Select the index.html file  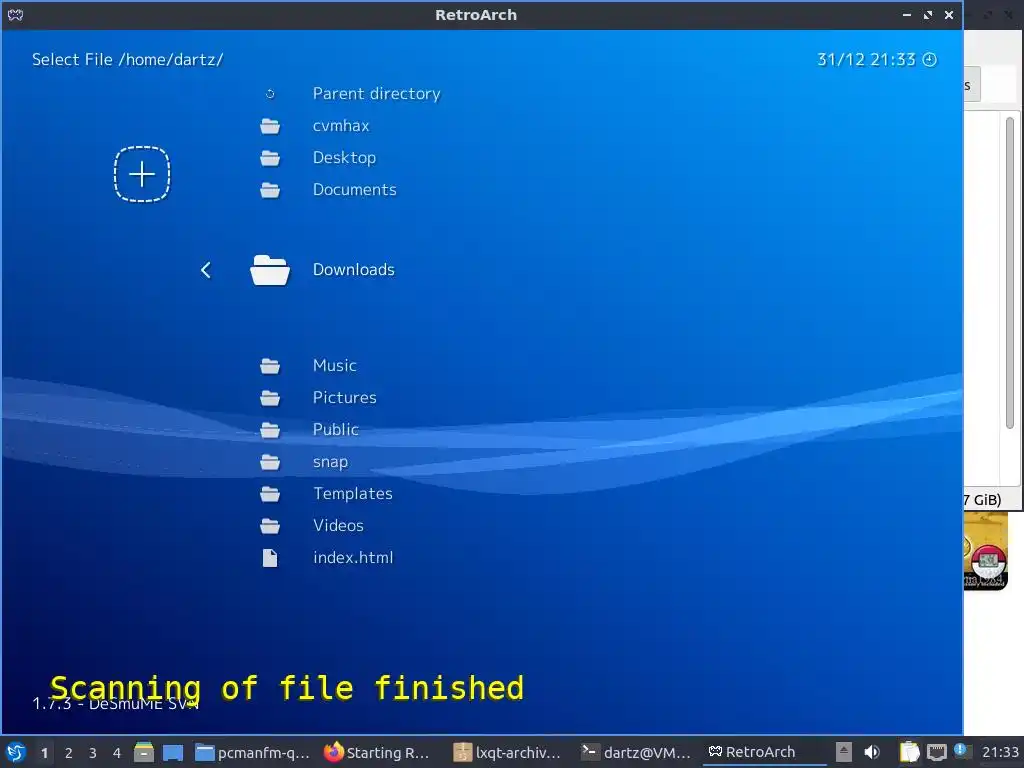tap(353, 557)
